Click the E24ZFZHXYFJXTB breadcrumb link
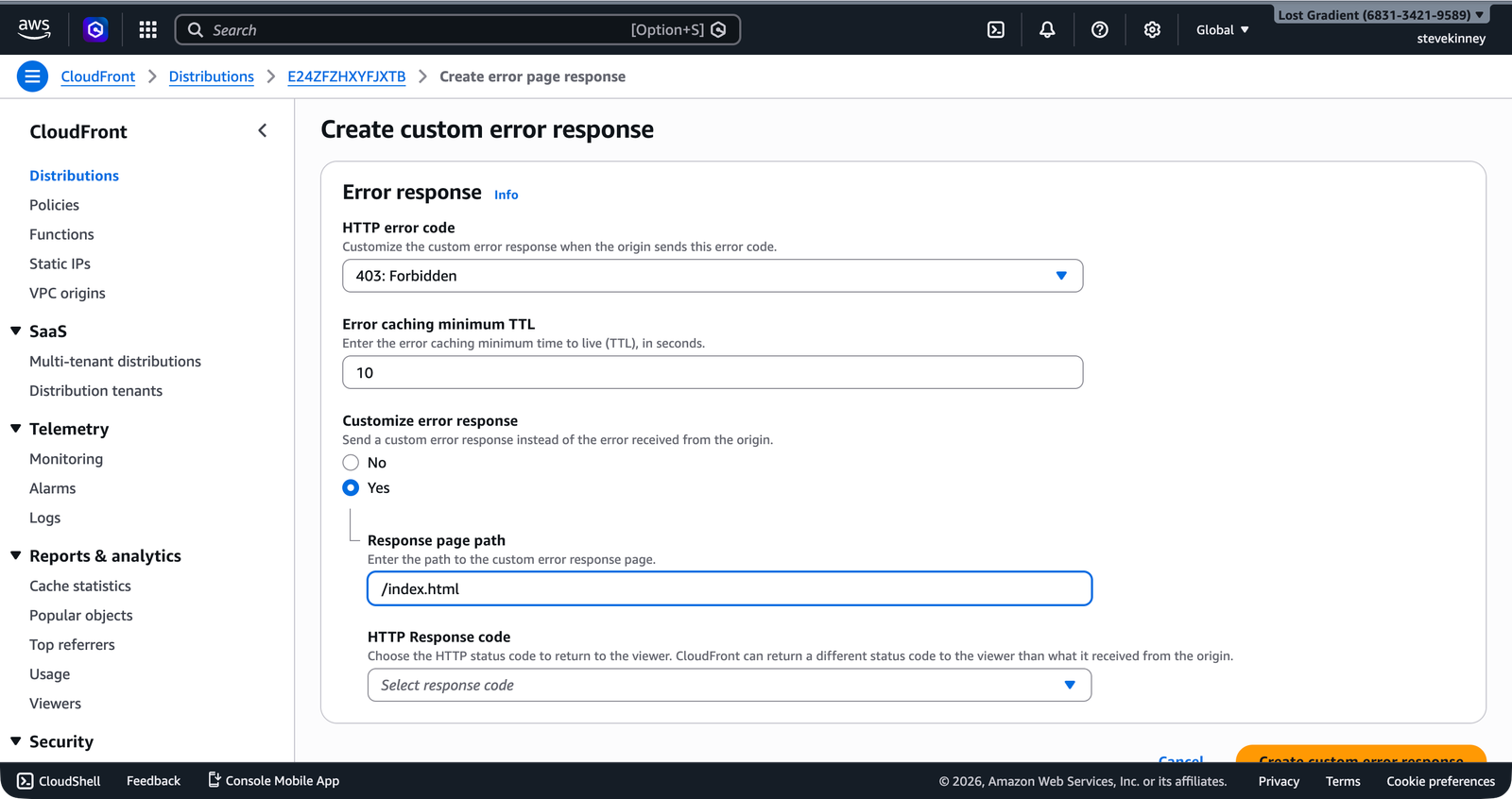This screenshot has width=1512, height=799. [x=347, y=76]
